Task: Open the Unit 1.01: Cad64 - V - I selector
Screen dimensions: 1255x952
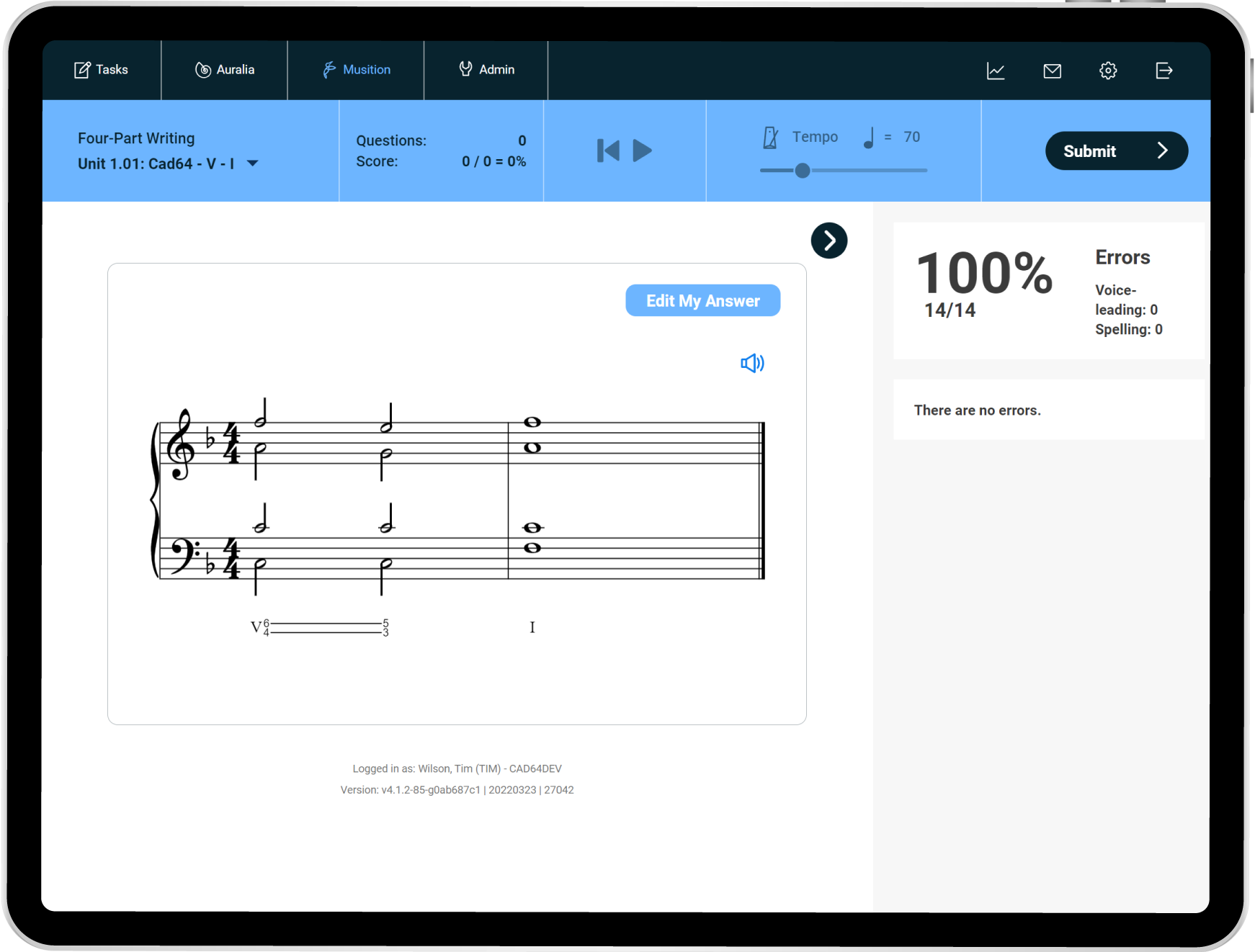Action: [156, 163]
